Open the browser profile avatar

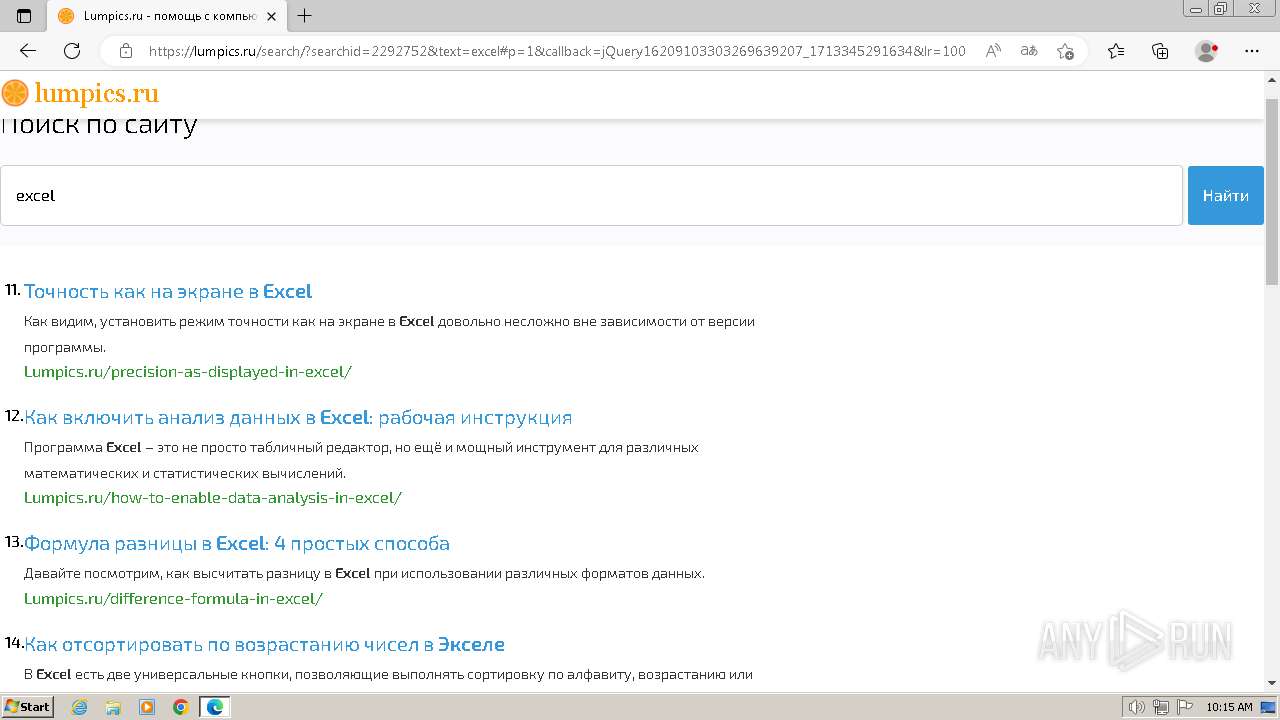tap(1207, 51)
